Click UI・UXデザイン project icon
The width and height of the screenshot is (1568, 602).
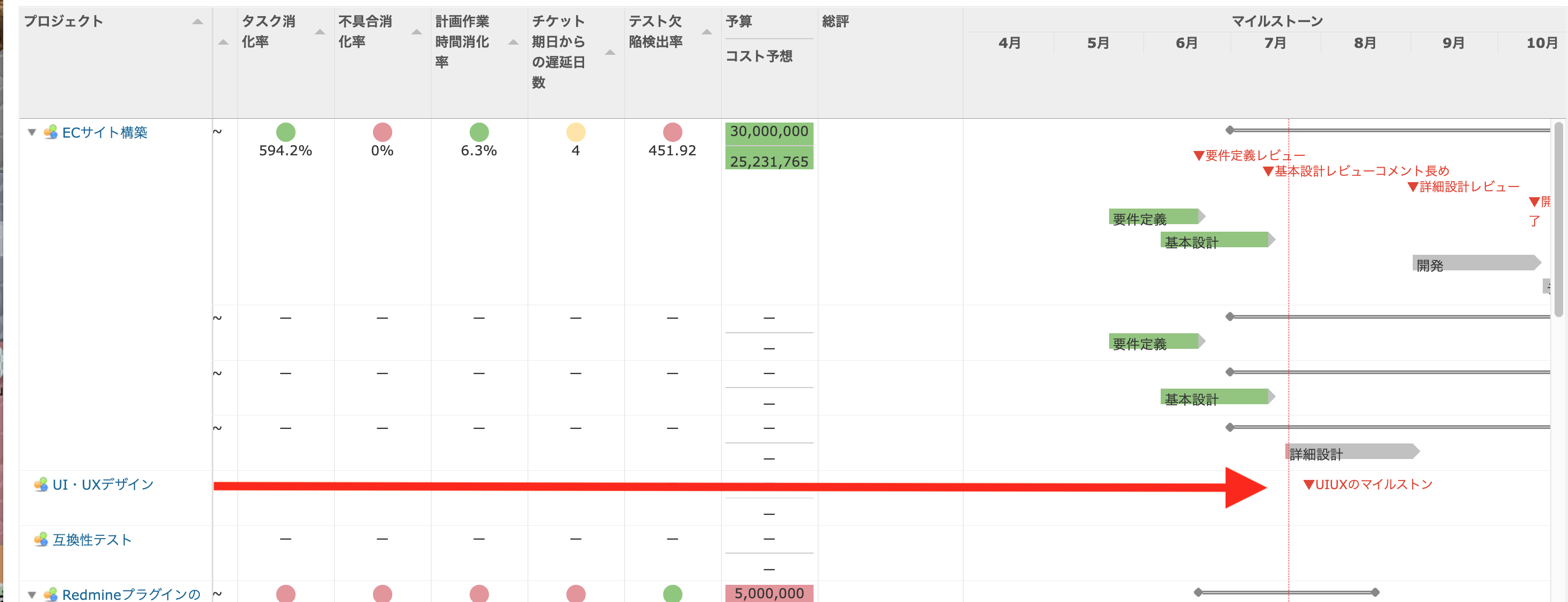coord(41,484)
